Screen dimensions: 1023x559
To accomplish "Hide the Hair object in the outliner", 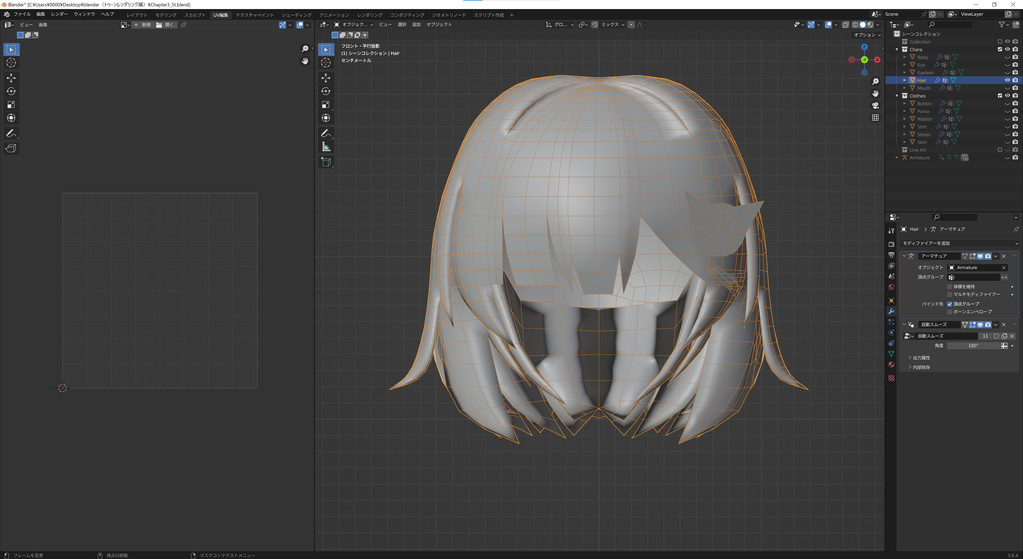I will (x=1007, y=80).
